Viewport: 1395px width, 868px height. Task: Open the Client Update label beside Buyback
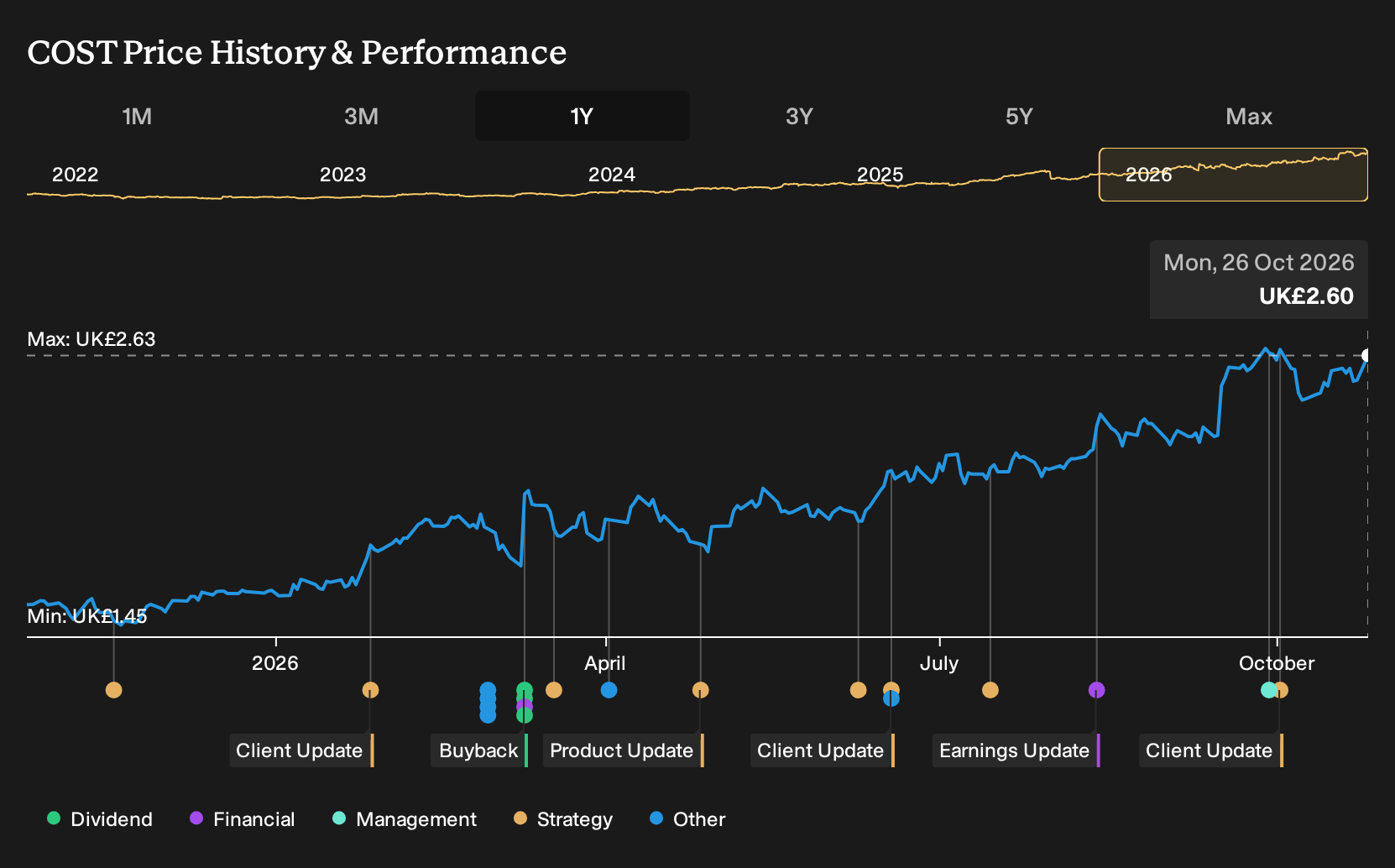tap(301, 750)
